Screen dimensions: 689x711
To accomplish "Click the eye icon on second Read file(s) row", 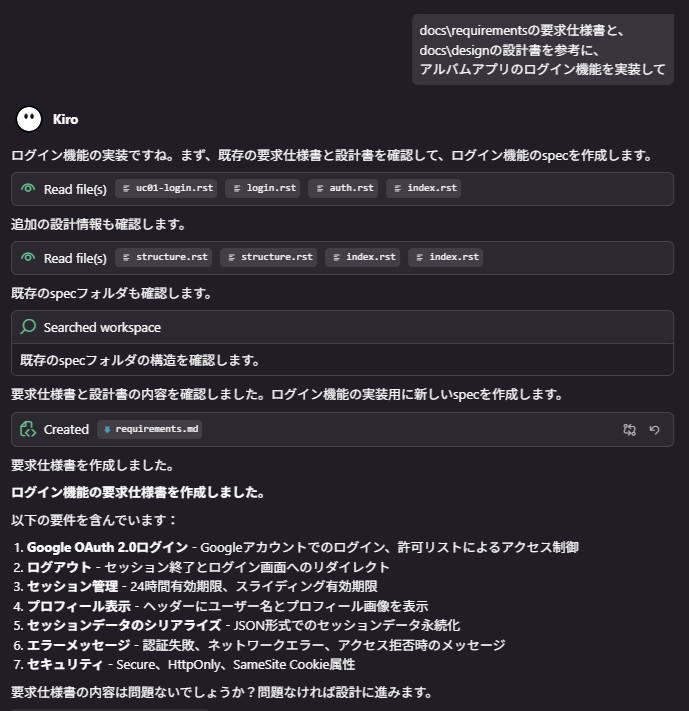I will tap(28, 258).
